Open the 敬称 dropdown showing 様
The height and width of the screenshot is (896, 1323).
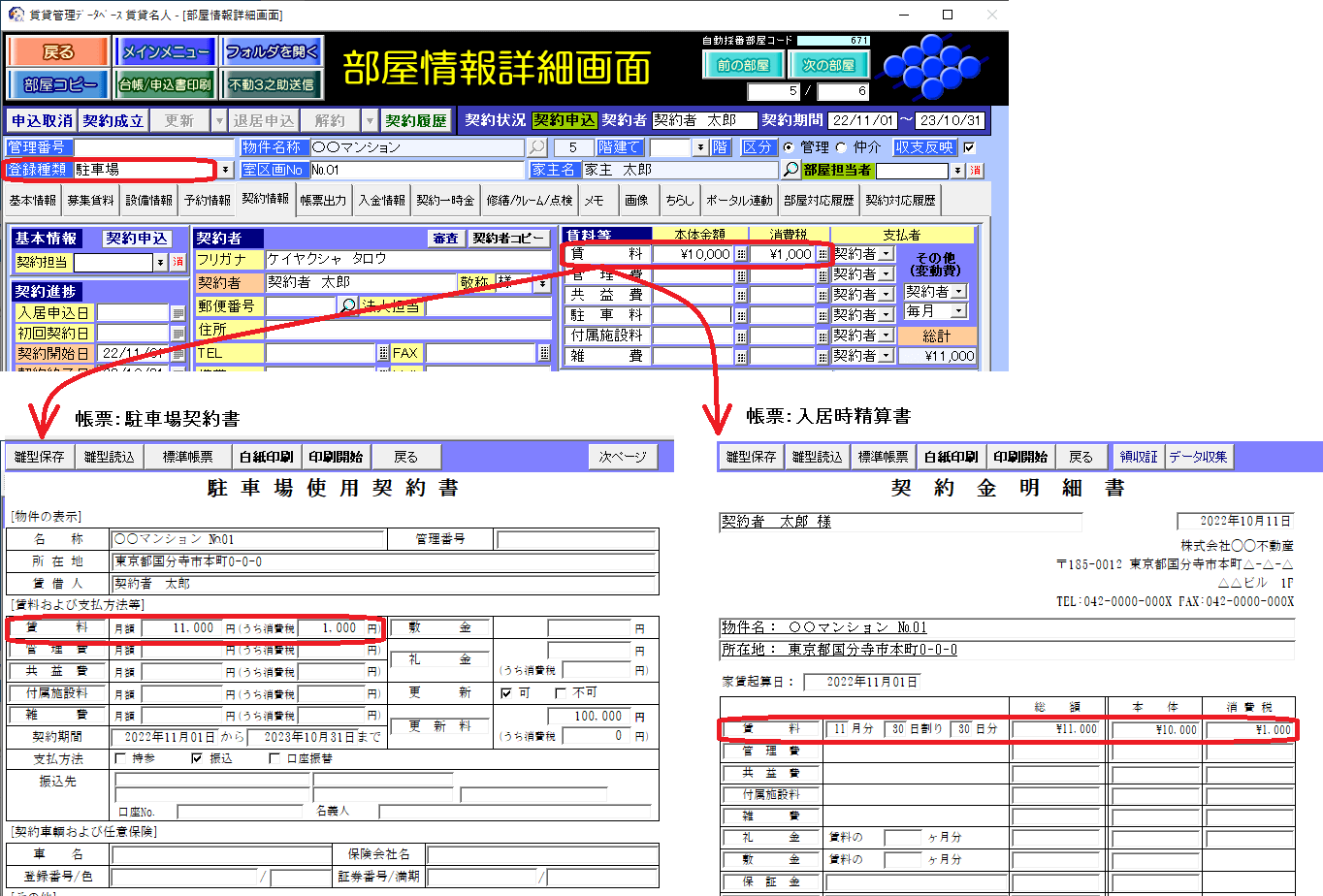tap(542, 283)
